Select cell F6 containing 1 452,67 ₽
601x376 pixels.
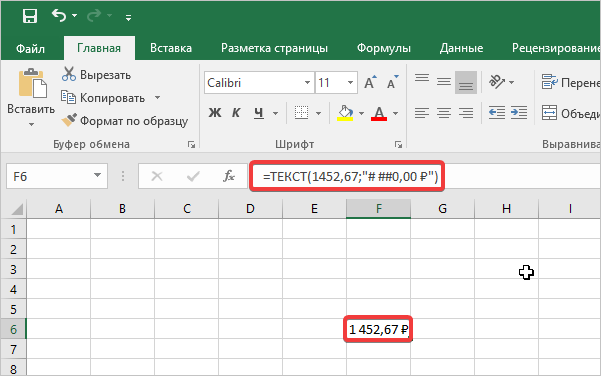click(378, 329)
